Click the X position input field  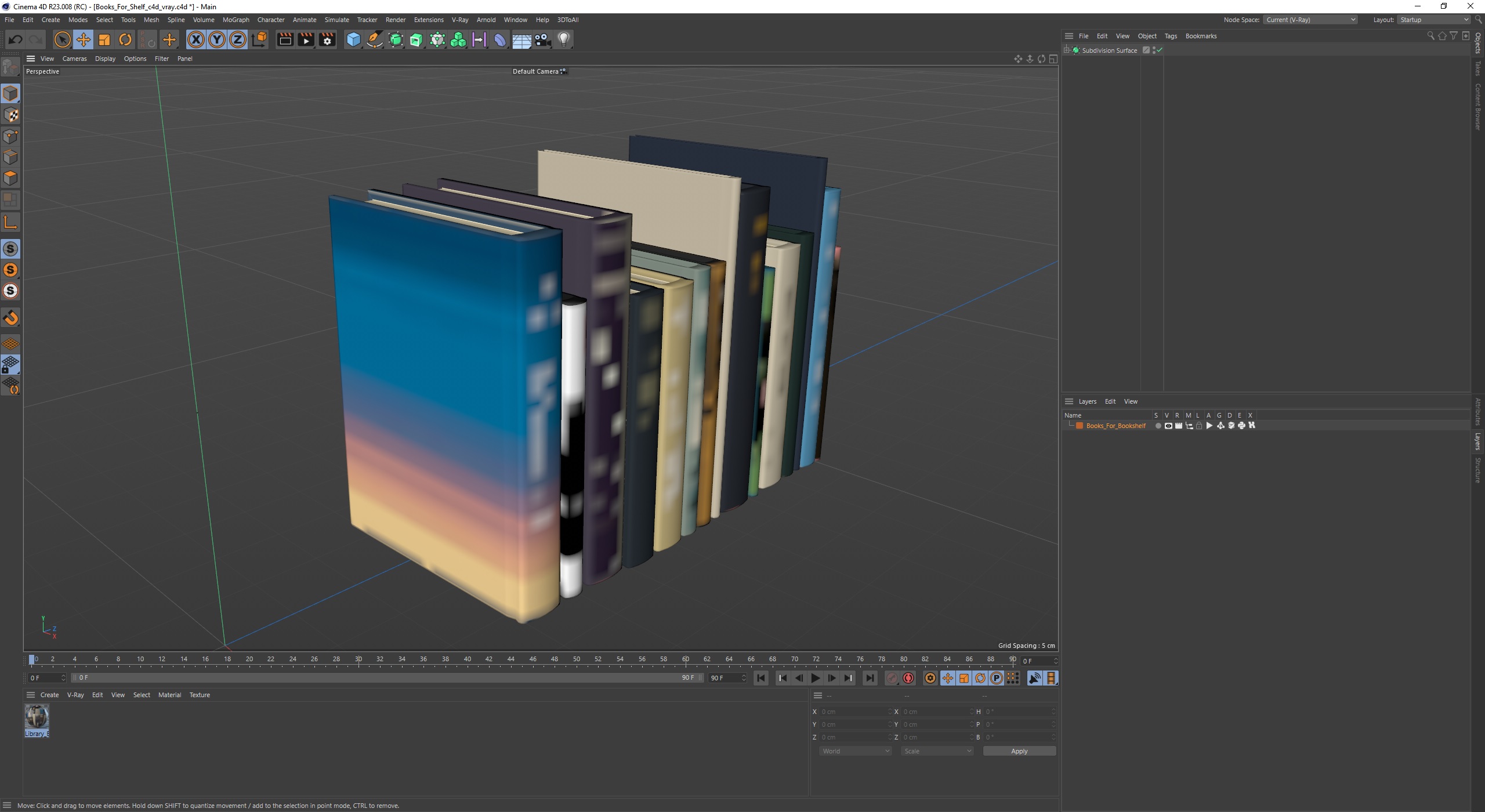coord(856,712)
